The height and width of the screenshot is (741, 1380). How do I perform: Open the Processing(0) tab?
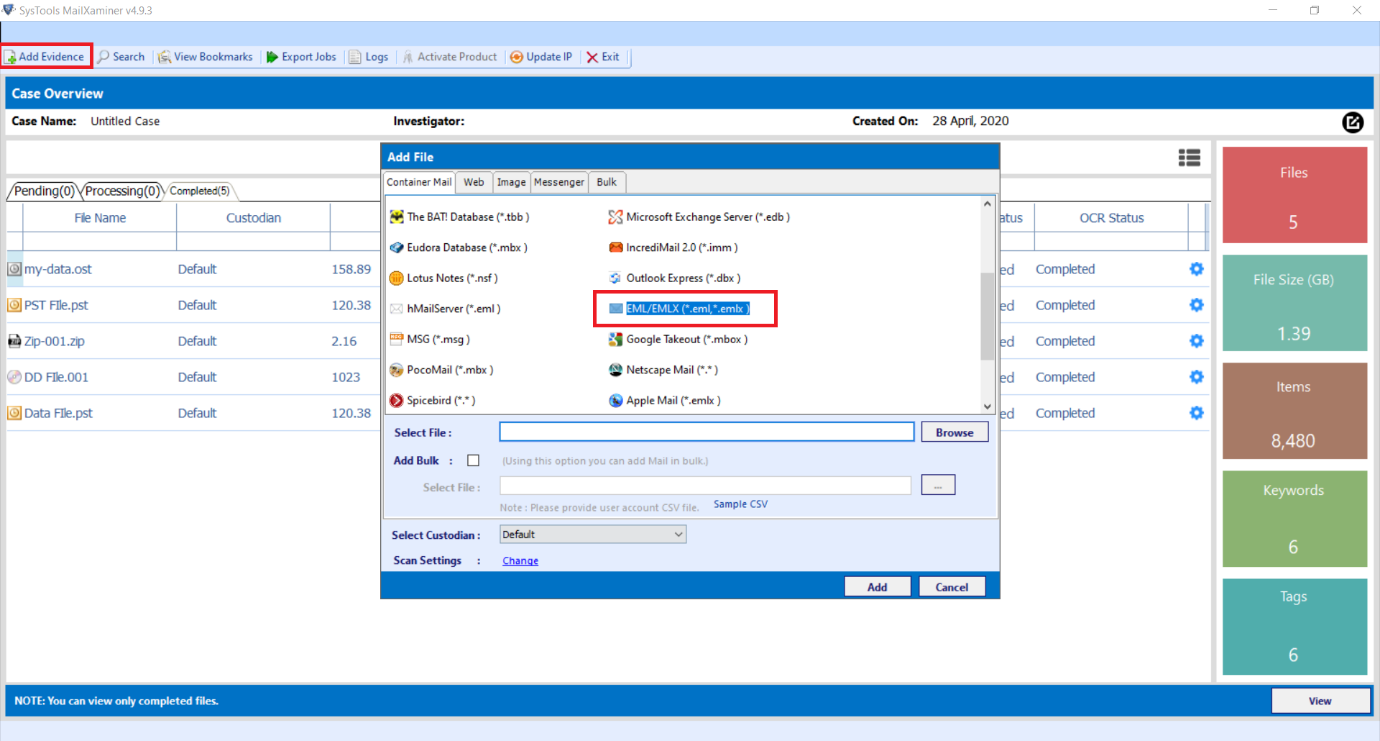coord(122,191)
